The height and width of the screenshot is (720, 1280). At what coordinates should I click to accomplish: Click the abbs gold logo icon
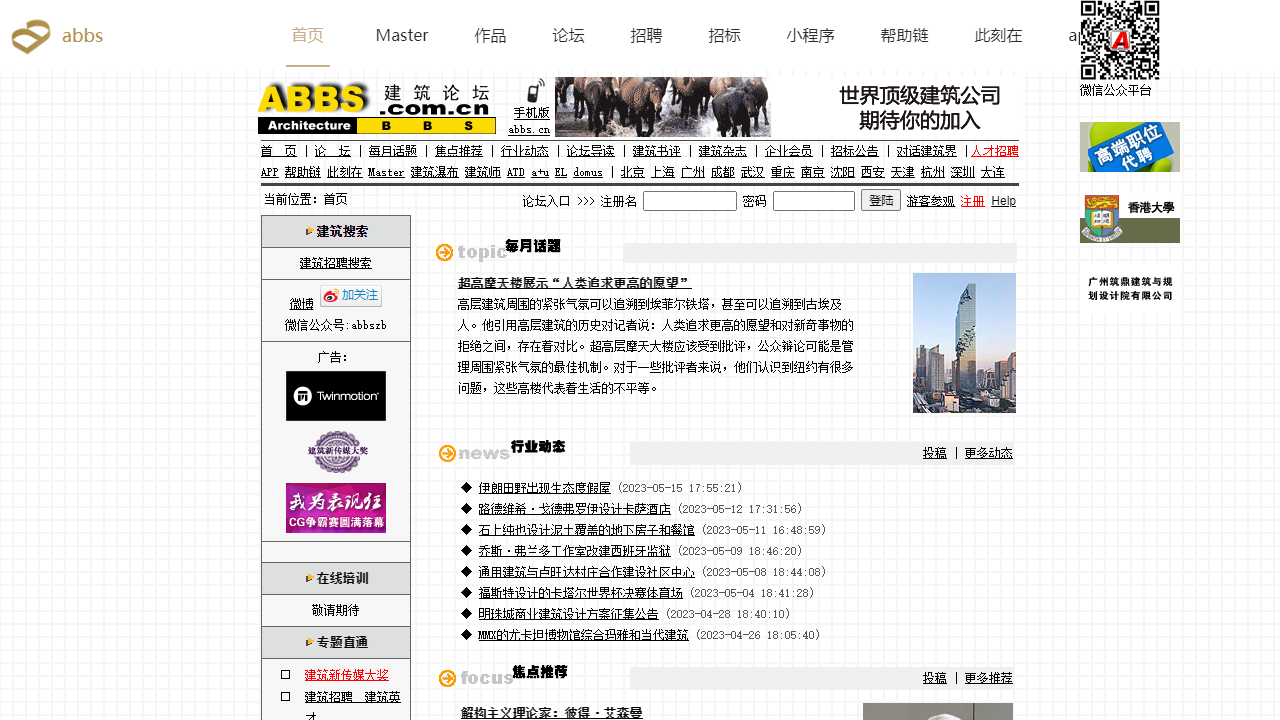(x=31, y=37)
